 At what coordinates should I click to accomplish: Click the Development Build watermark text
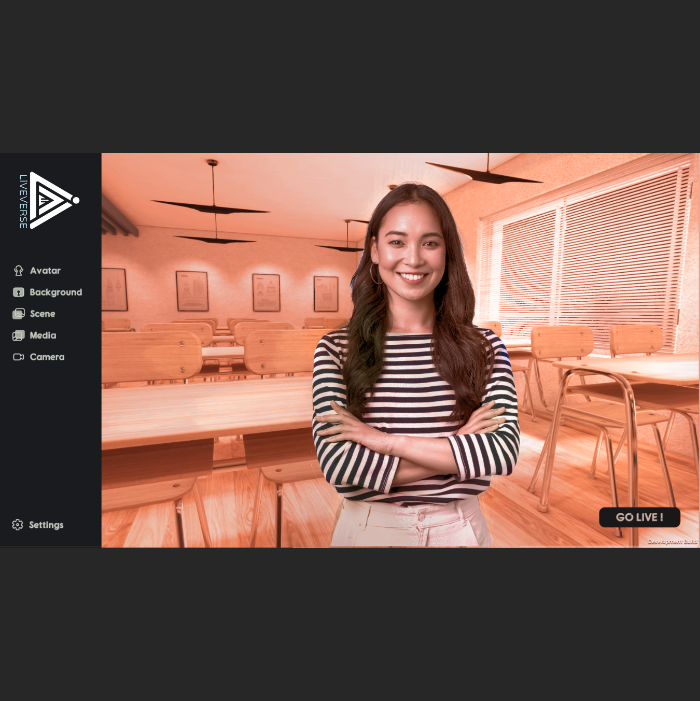click(670, 541)
